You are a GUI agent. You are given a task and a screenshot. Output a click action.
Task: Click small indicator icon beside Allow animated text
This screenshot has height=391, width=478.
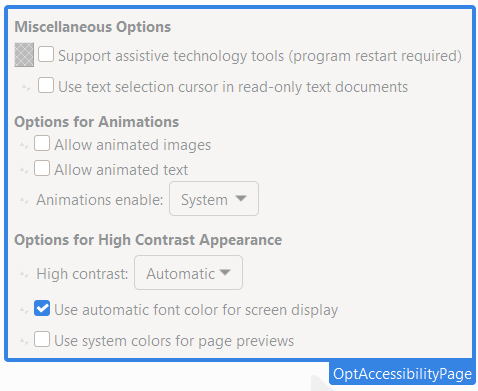24,170
